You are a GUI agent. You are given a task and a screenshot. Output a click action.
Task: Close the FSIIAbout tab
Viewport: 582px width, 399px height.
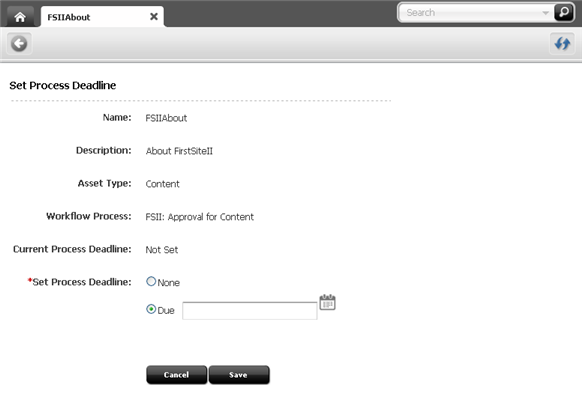pyautogui.click(x=154, y=17)
